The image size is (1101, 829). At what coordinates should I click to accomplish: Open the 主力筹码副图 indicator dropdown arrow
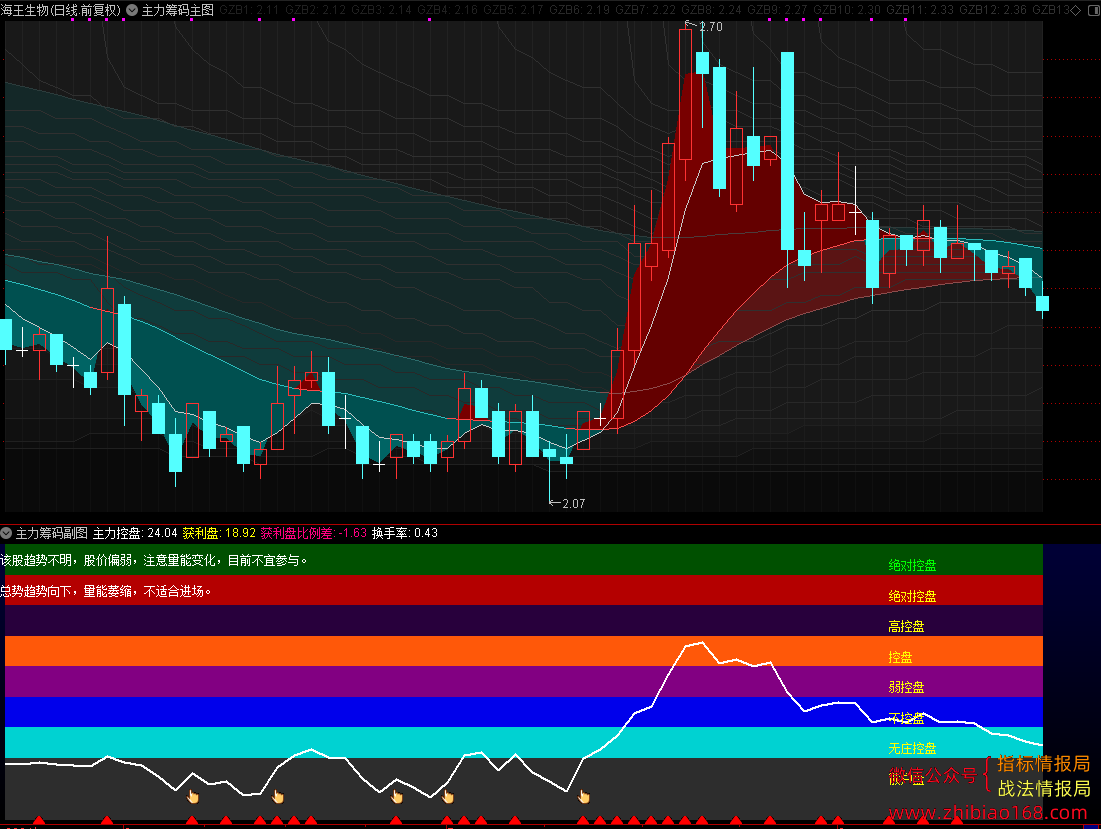coord(6,533)
